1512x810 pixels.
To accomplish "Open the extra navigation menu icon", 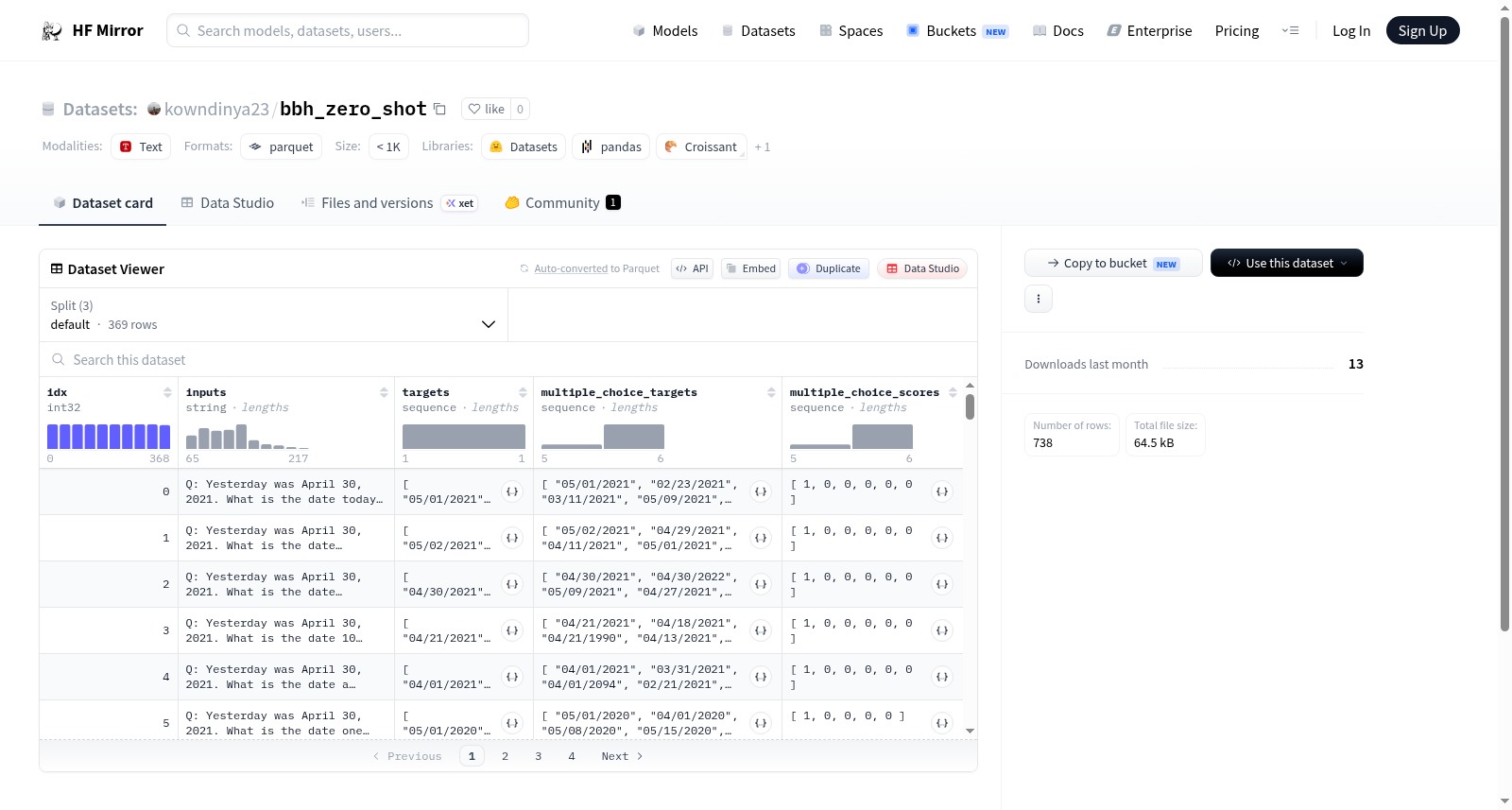I will point(1290,31).
